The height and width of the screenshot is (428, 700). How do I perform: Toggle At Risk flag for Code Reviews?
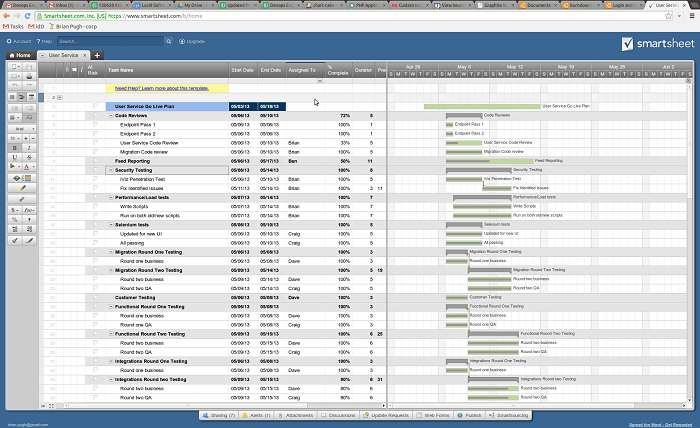[95, 115]
